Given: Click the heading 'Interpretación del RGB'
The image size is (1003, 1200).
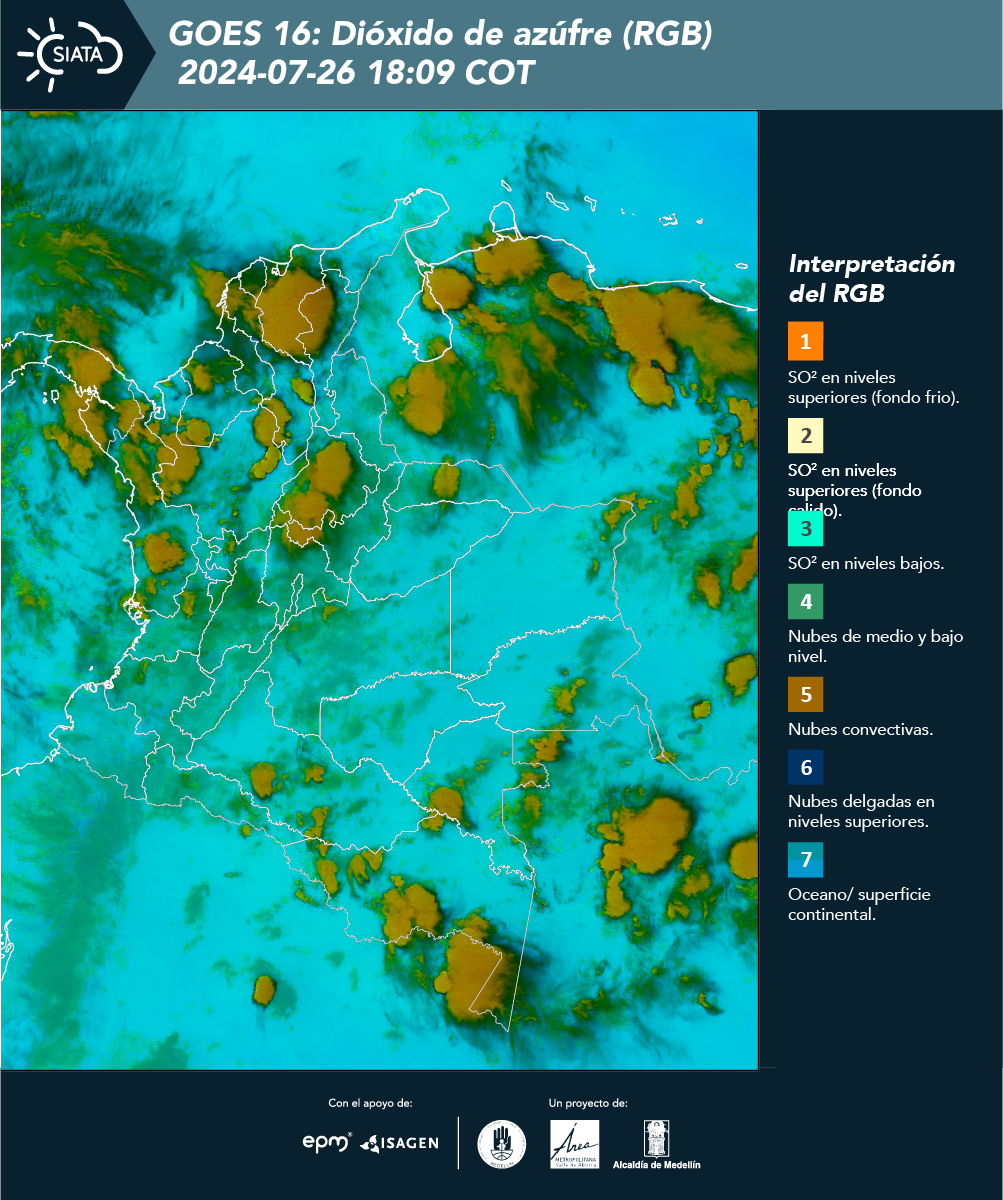Looking at the screenshot, I should coord(872,279).
